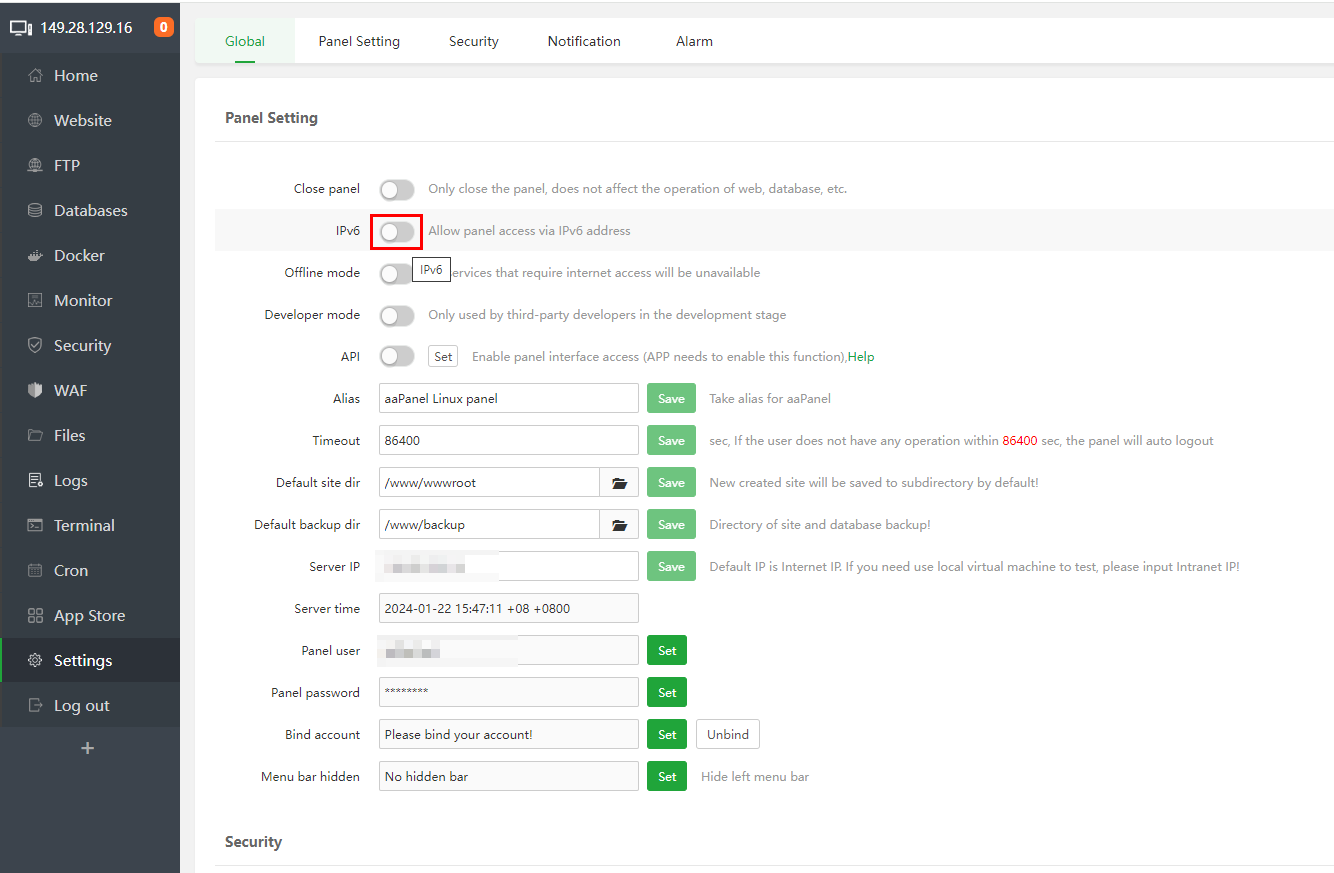Toggle the Close panel switch
The width and height of the screenshot is (1334, 873).
coord(397,189)
